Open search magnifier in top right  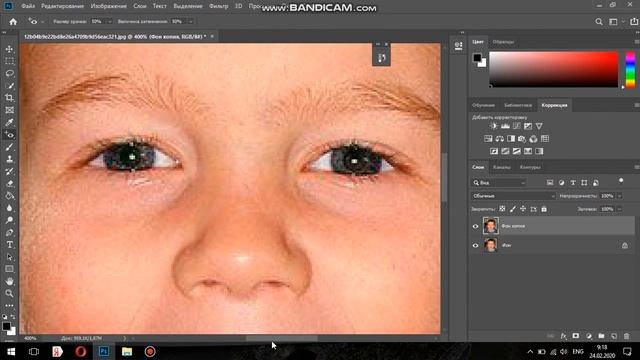[x=599, y=22]
